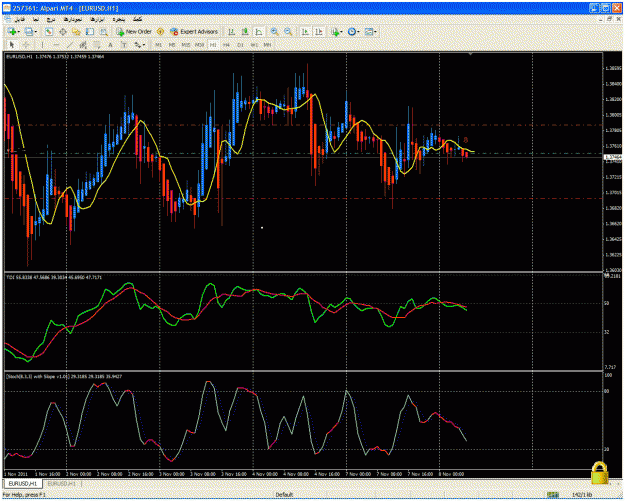Viewport: 625px width, 501px height.
Task: Draw a Fibonacci retracement
Action: (97, 45)
